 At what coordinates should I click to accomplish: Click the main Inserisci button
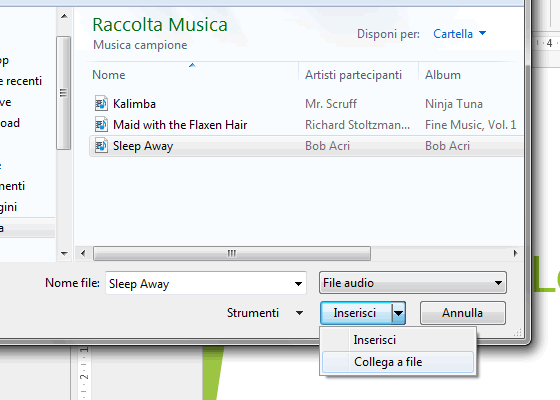[x=356, y=313]
